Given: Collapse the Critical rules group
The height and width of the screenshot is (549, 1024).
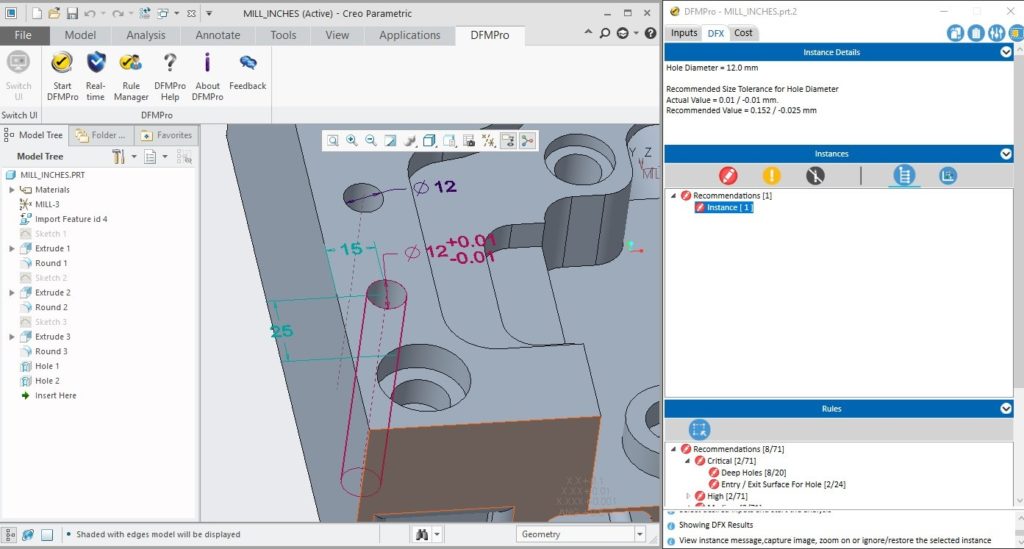Looking at the screenshot, I should [x=688, y=461].
